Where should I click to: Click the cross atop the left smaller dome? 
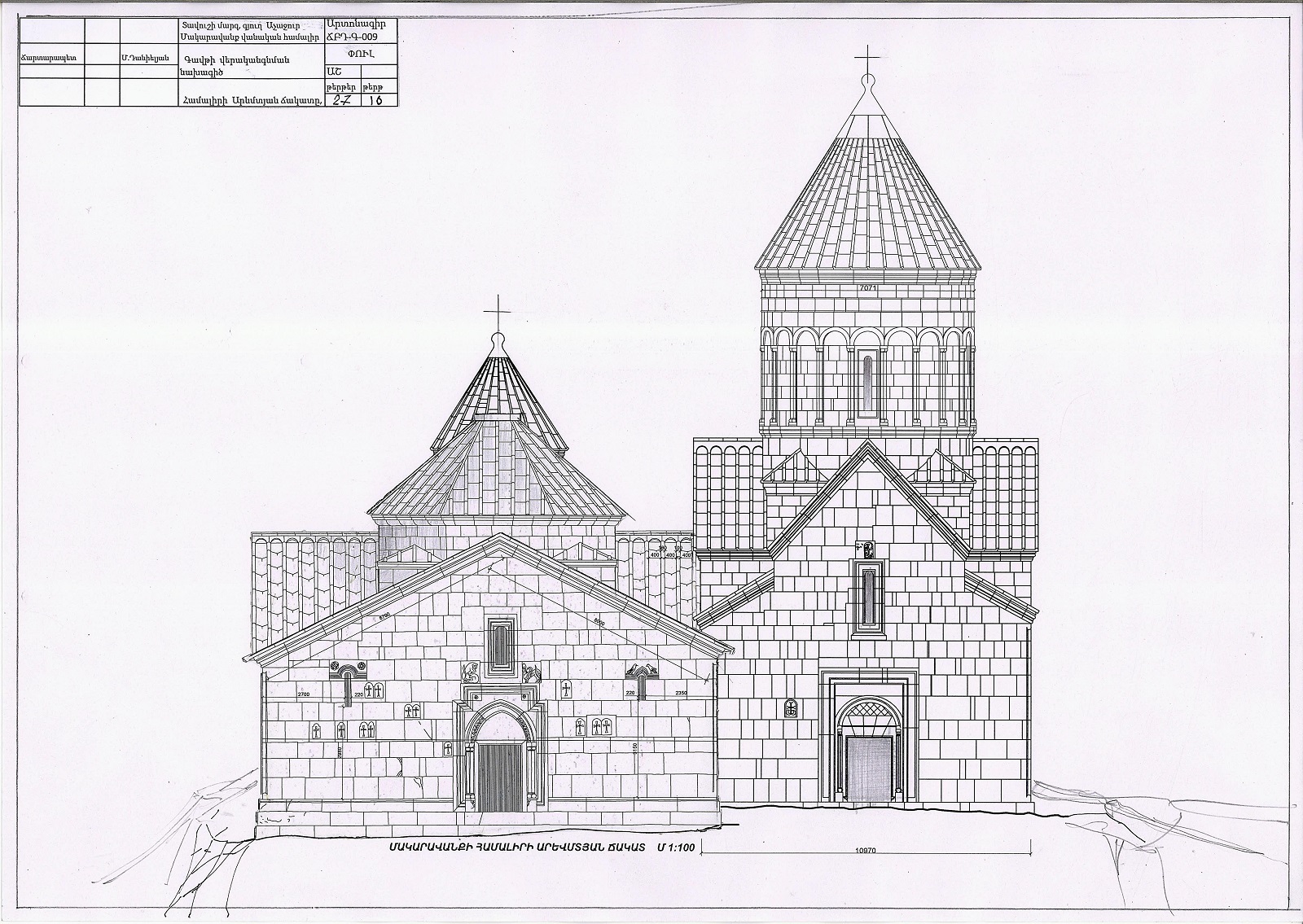click(x=496, y=310)
